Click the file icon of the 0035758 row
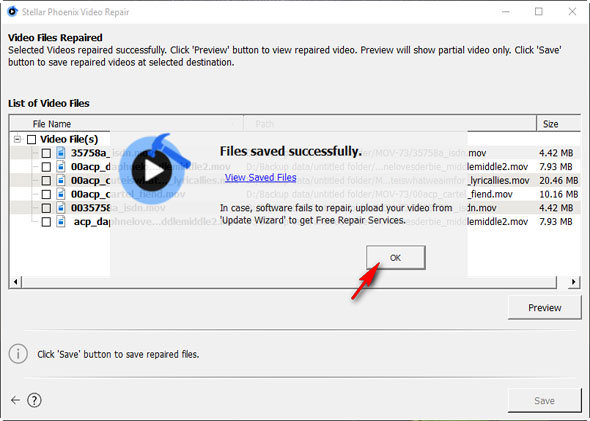This screenshot has width=590, height=421. click(61, 208)
